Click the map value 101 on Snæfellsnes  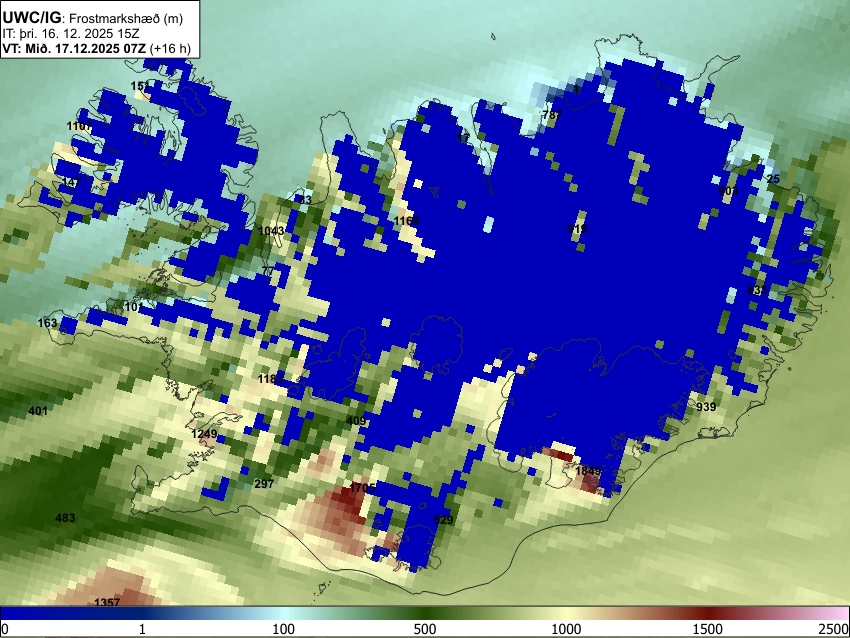(134, 307)
